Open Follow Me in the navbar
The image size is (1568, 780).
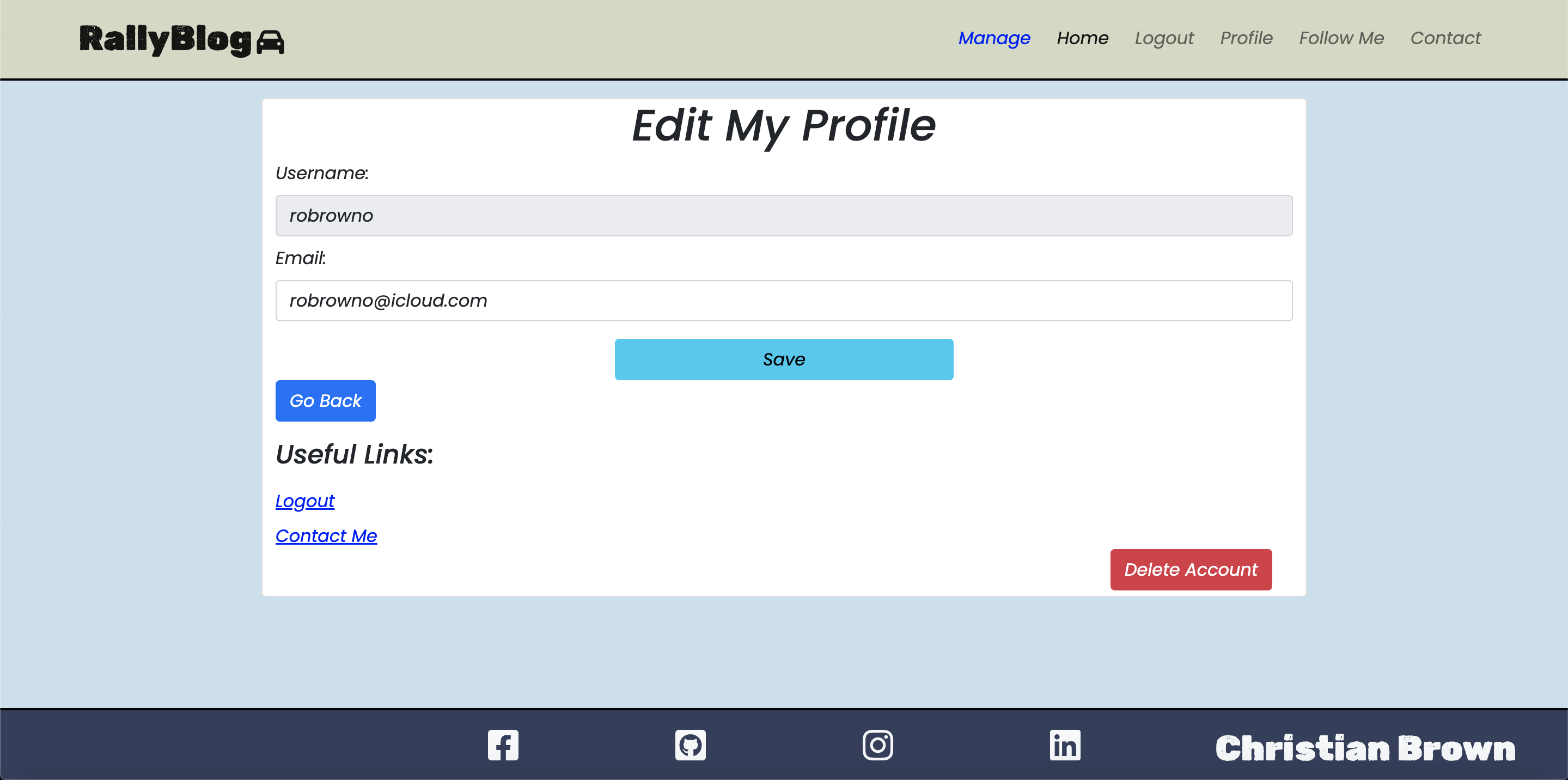1341,38
